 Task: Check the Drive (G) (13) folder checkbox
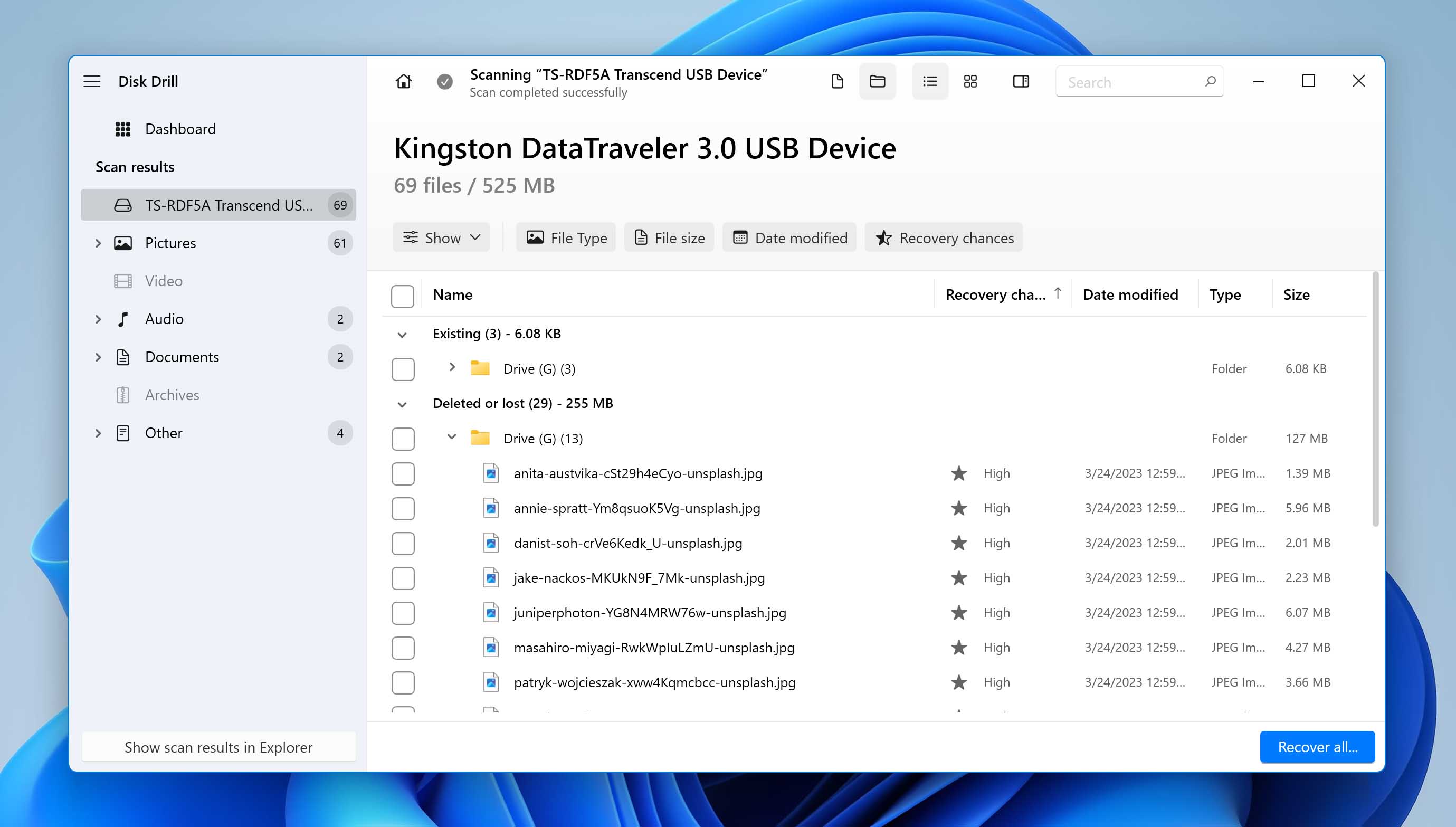pos(403,439)
